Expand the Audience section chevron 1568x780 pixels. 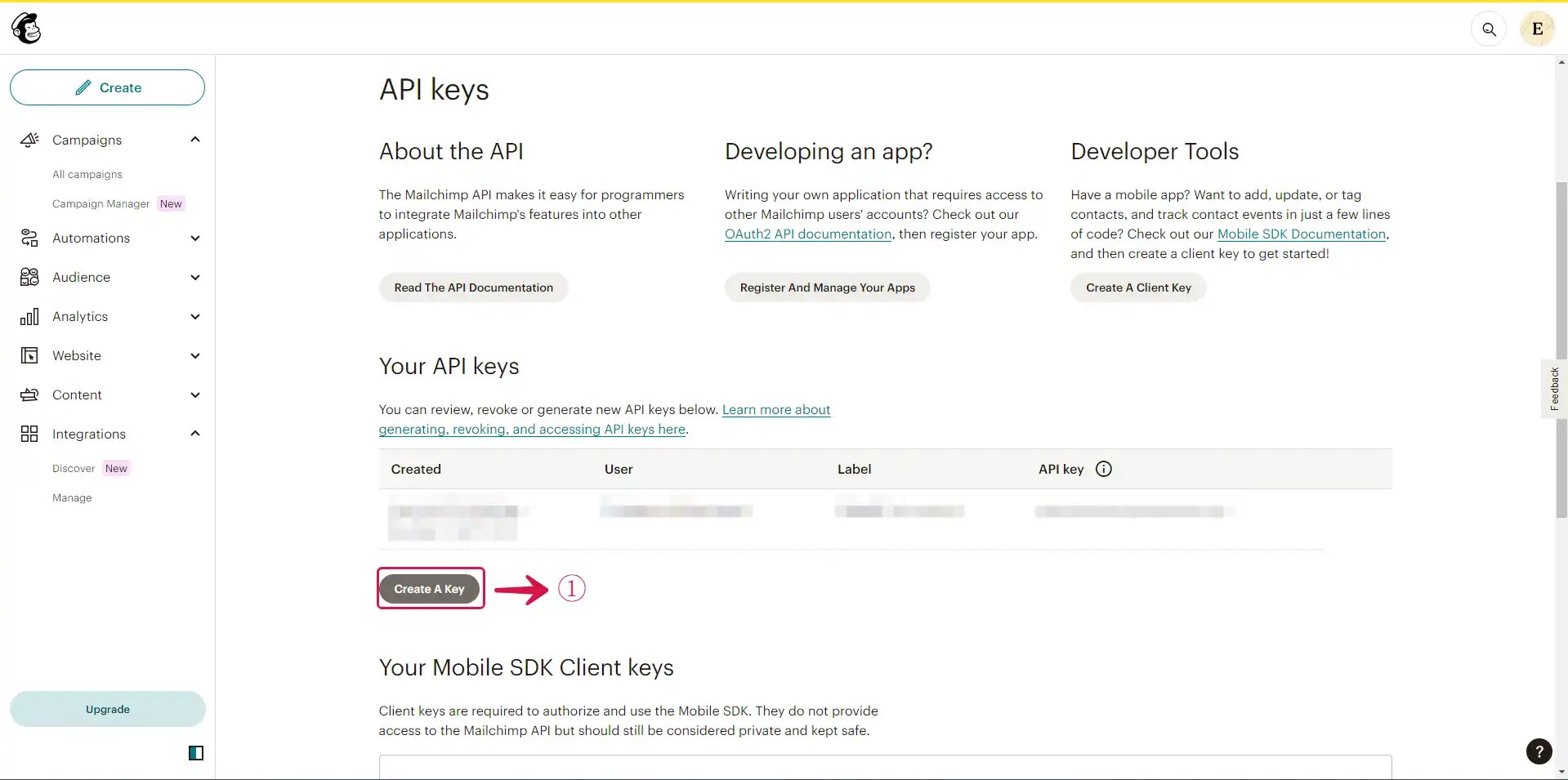tap(195, 277)
